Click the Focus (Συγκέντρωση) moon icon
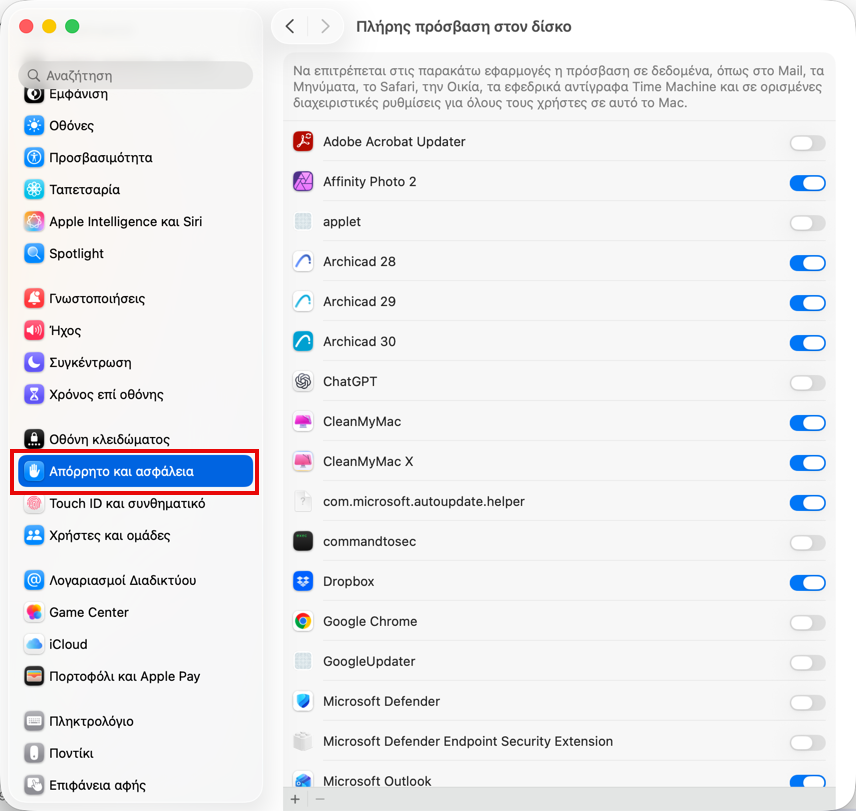This screenshot has width=856, height=811. 34,362
